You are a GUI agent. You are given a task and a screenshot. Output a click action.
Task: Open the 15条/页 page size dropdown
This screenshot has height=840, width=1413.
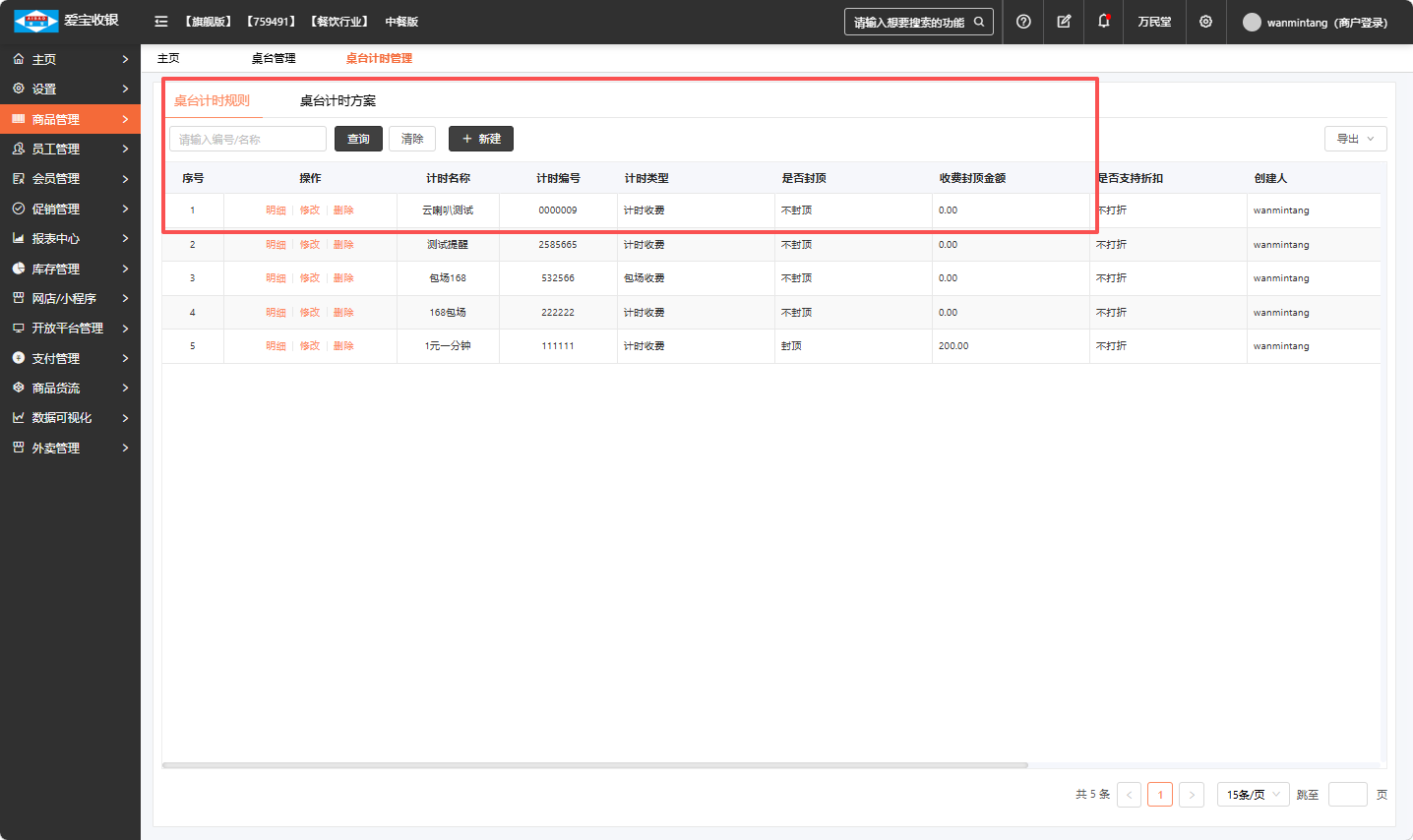tap(1253, 794)
